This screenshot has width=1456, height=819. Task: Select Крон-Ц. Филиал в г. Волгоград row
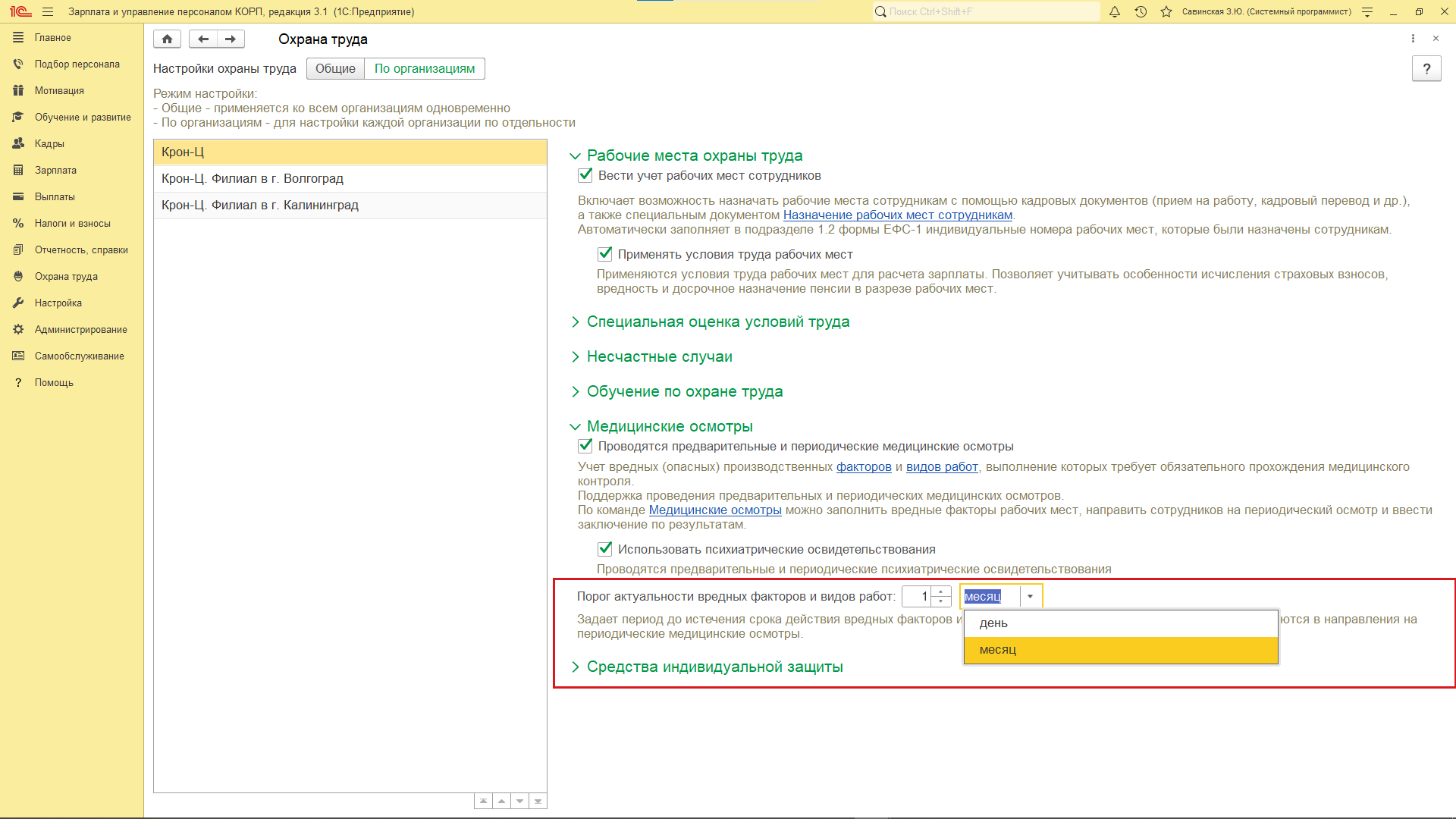coord(253,178)
